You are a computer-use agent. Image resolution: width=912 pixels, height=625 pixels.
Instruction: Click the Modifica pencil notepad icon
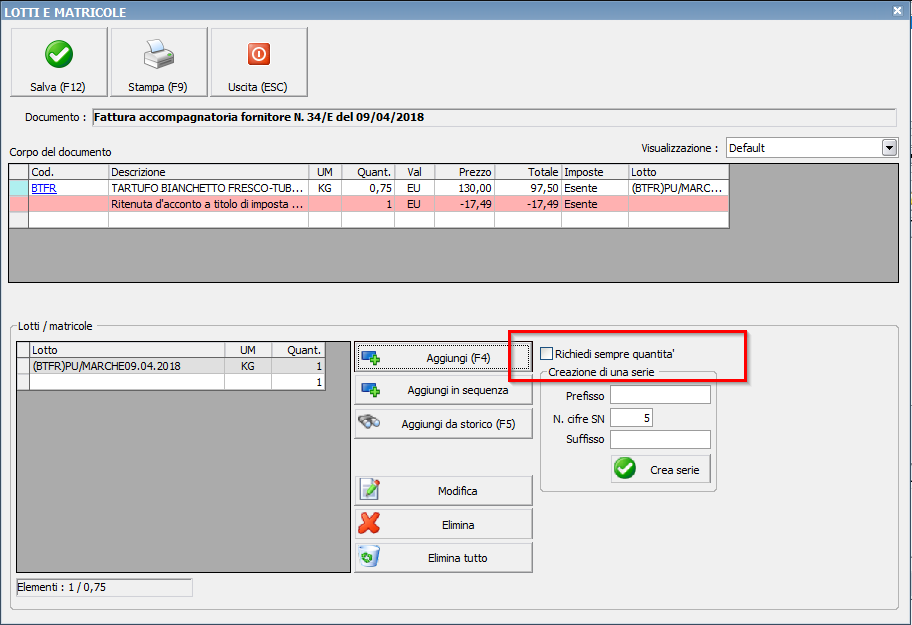click(370, 490)
